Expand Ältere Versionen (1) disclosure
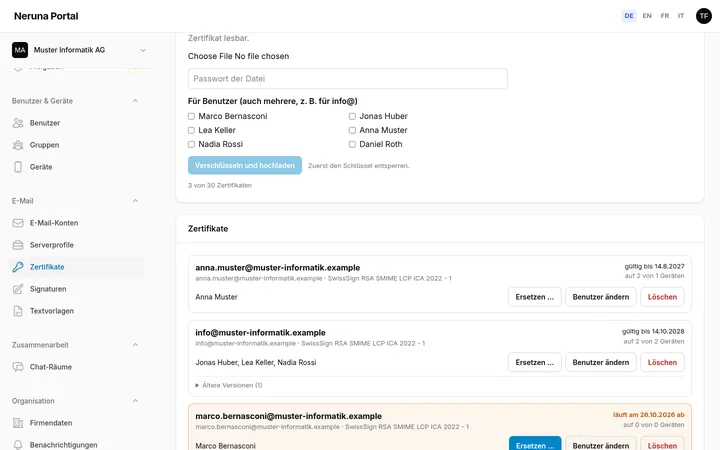 coord(229,385)
